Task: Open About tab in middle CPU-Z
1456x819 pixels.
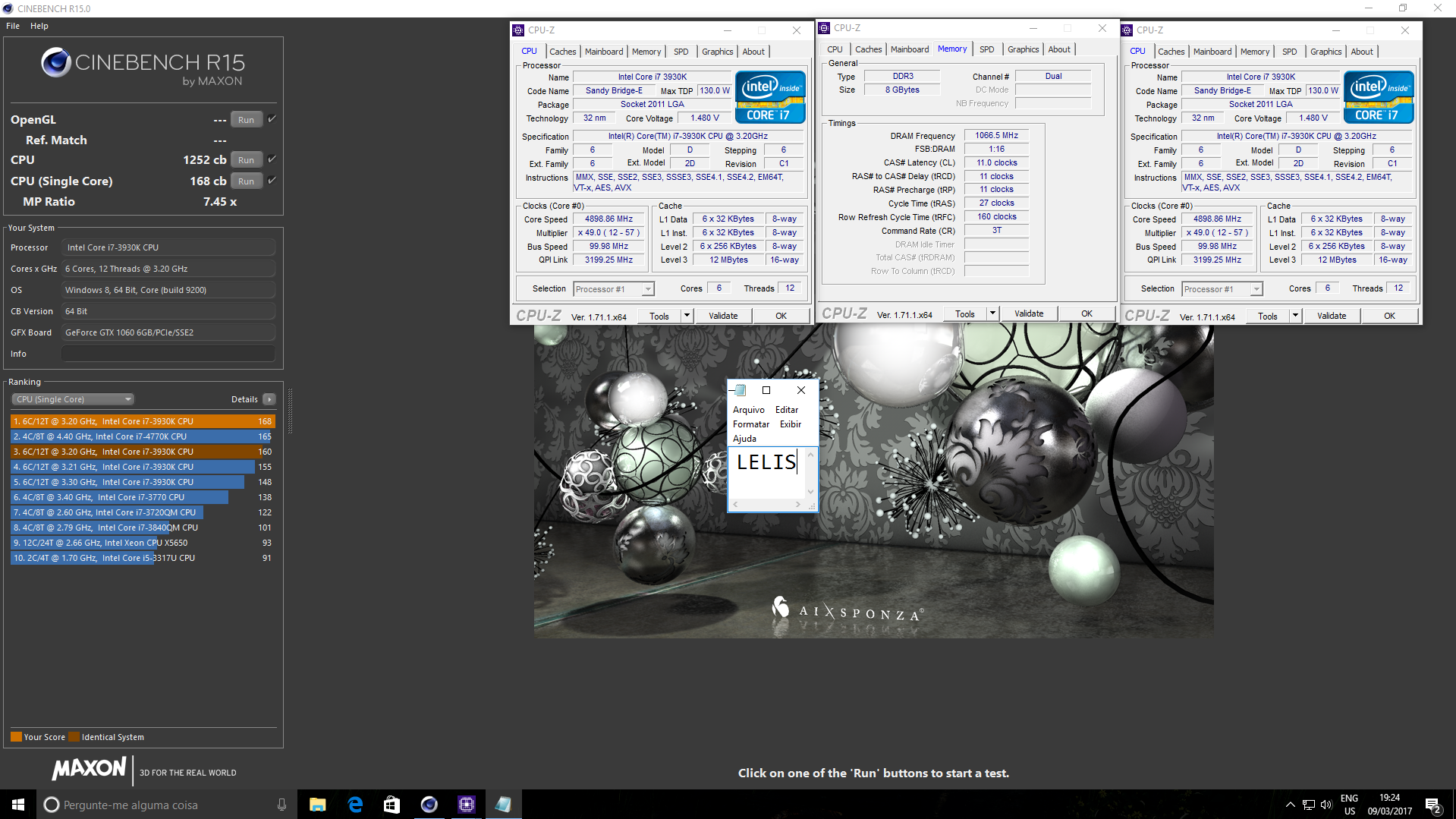Action: pyautogui.click(x=1059, y=49)
